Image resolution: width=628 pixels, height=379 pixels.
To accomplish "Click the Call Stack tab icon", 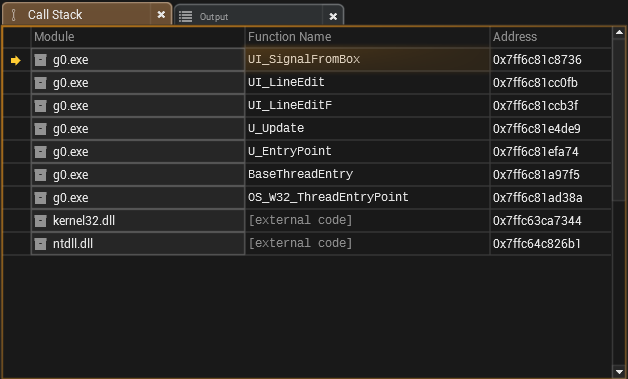I will [x=14, y=15].
